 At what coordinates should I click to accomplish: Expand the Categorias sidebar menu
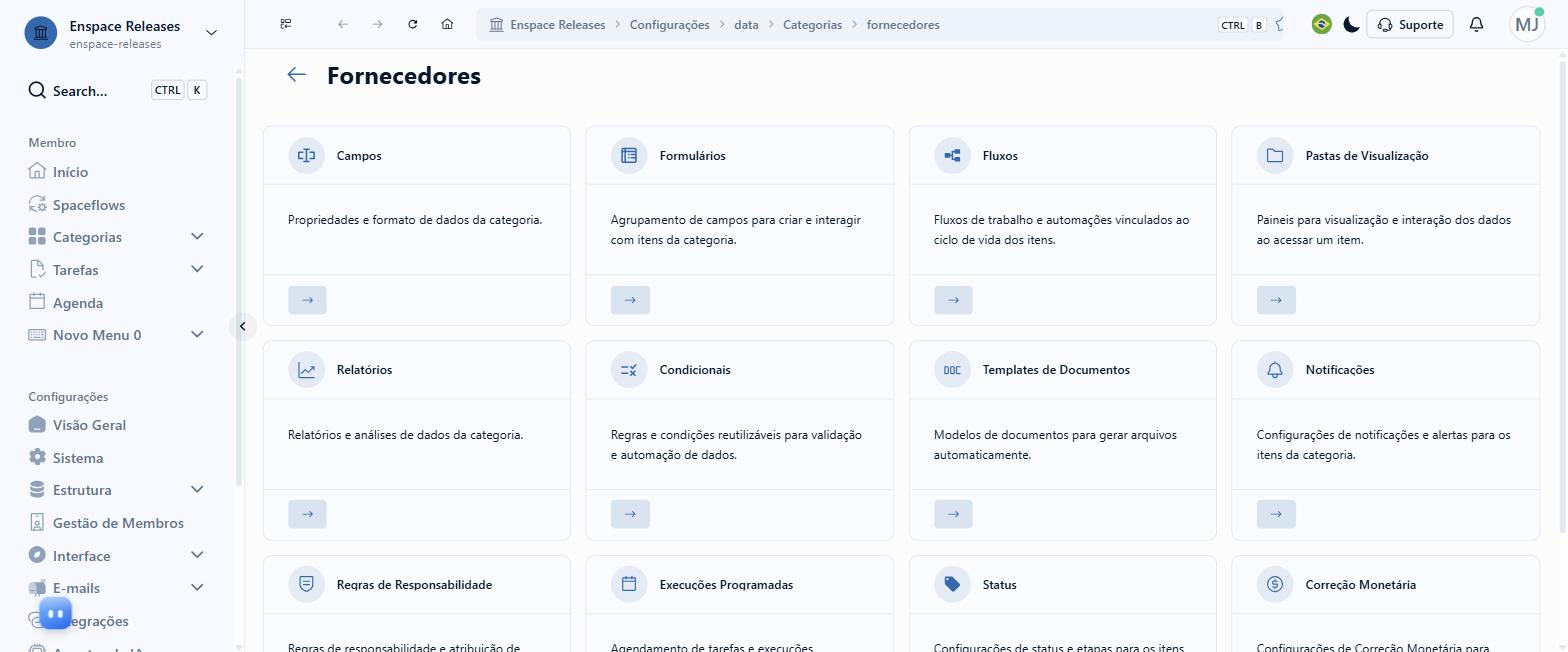click(x=197, y=237)
